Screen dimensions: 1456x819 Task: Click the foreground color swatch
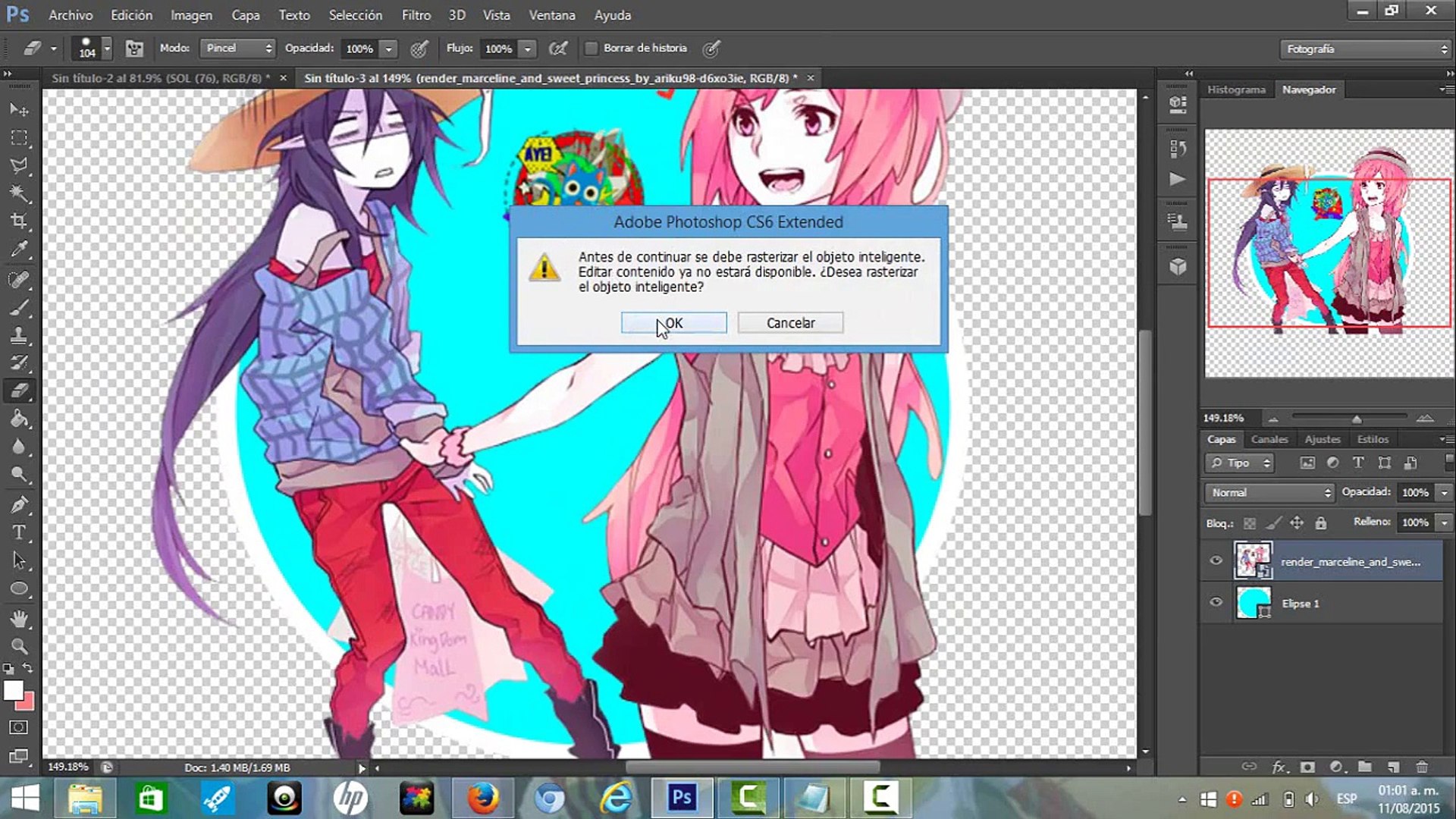coord(13,690)
